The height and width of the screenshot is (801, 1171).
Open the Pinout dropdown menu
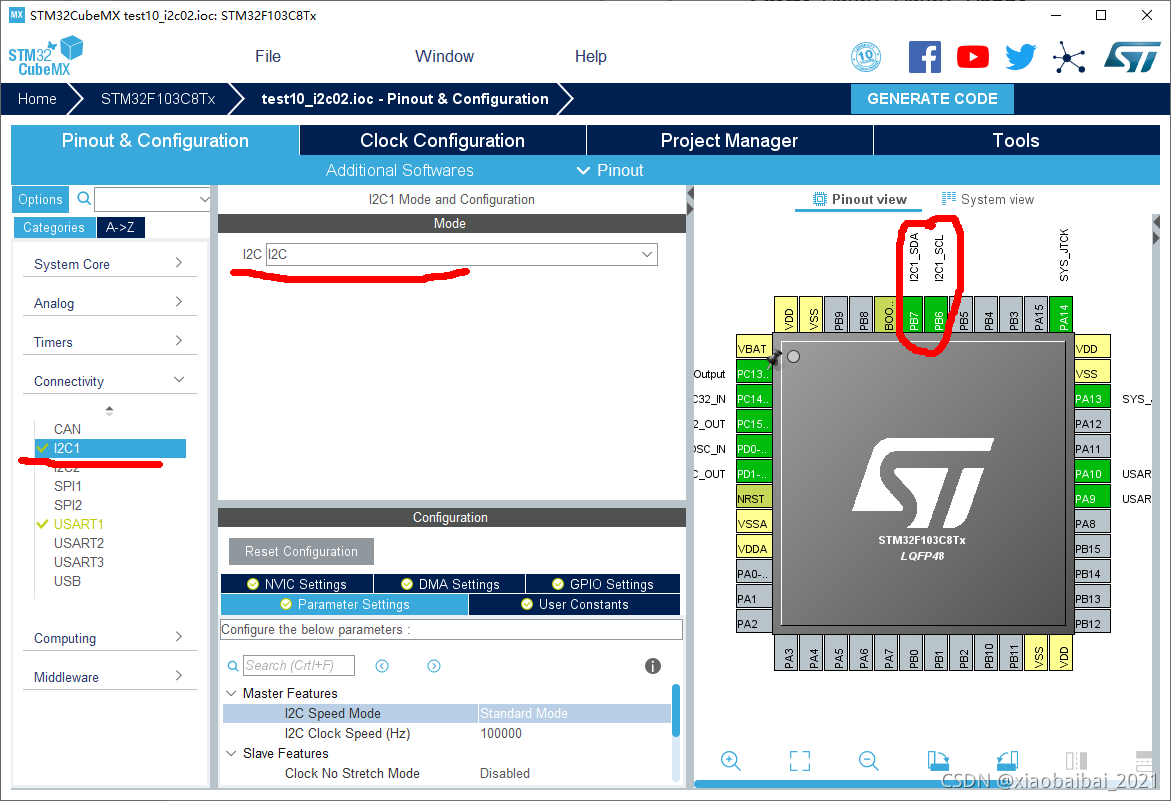coord(610,170)
